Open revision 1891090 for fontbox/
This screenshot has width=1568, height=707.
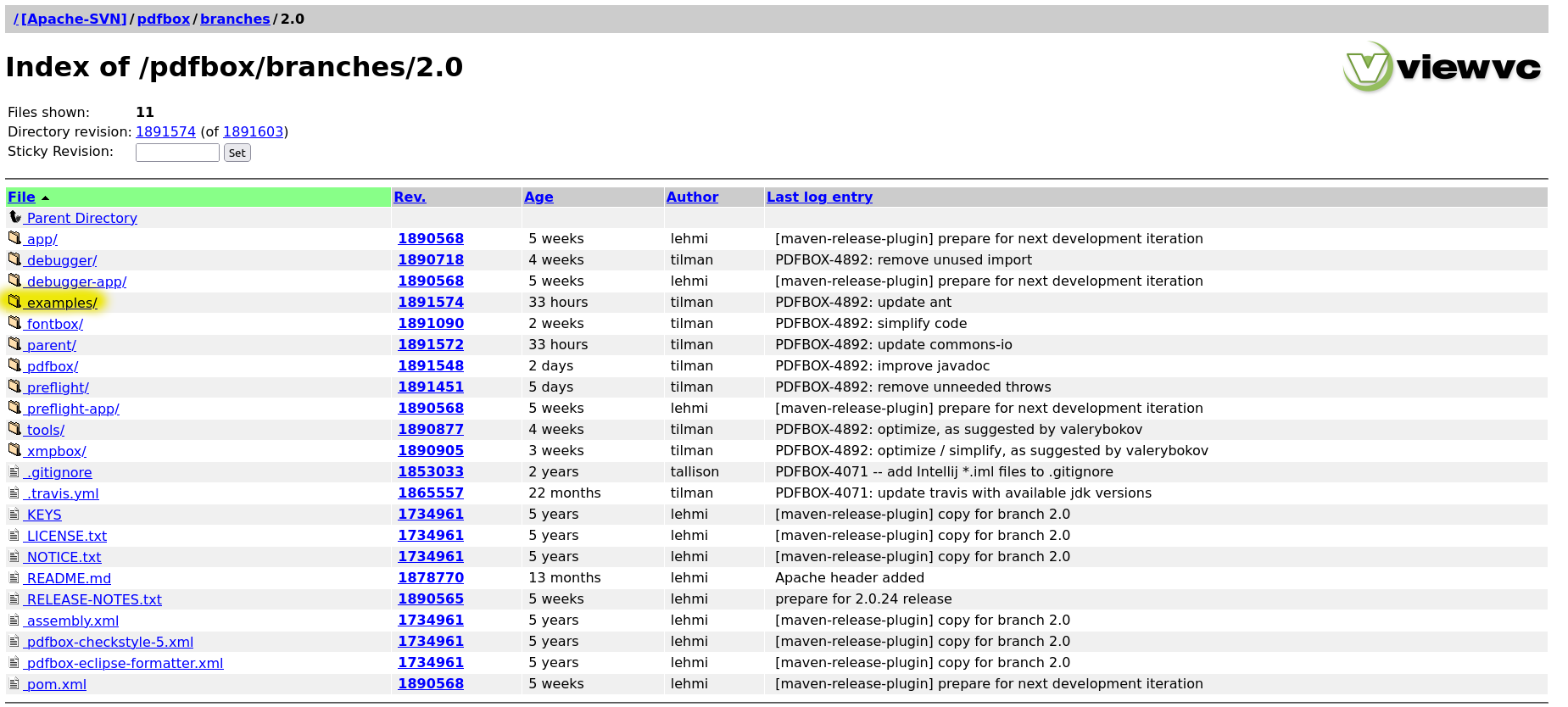(x=431, y=323)
